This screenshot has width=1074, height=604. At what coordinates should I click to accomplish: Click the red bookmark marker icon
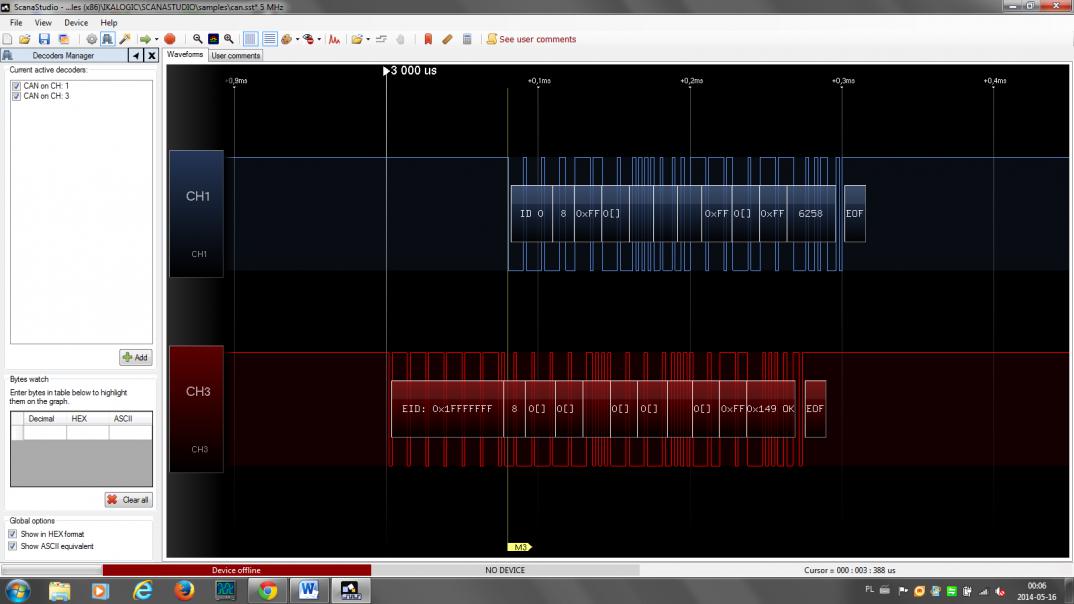point(428,39)
